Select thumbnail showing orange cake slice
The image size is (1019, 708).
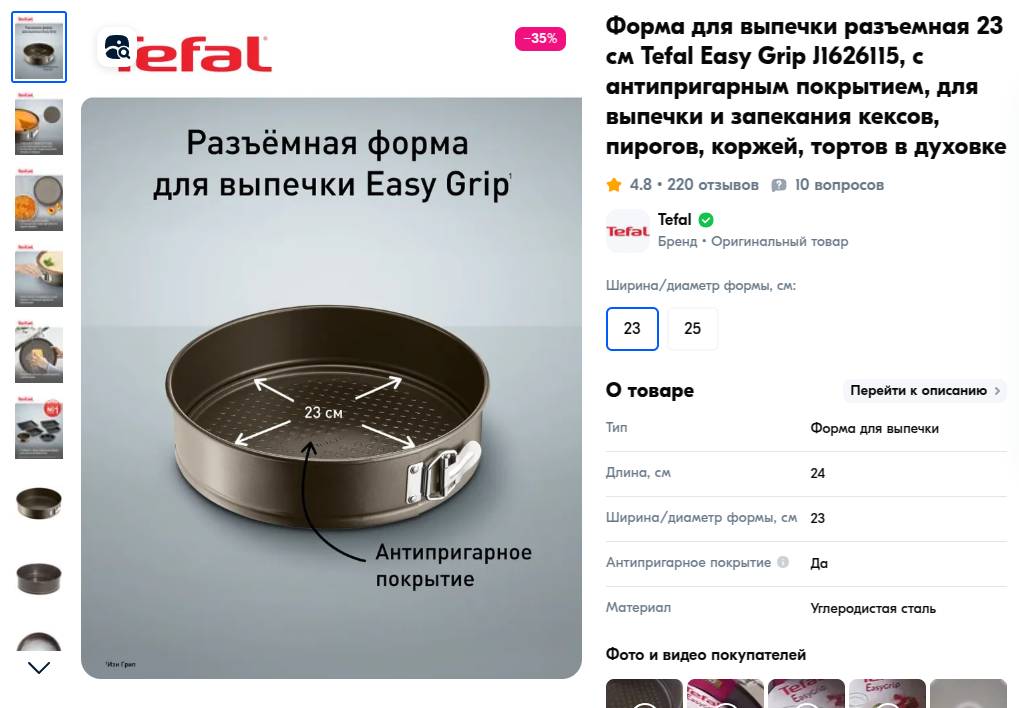tap(39, 124)
